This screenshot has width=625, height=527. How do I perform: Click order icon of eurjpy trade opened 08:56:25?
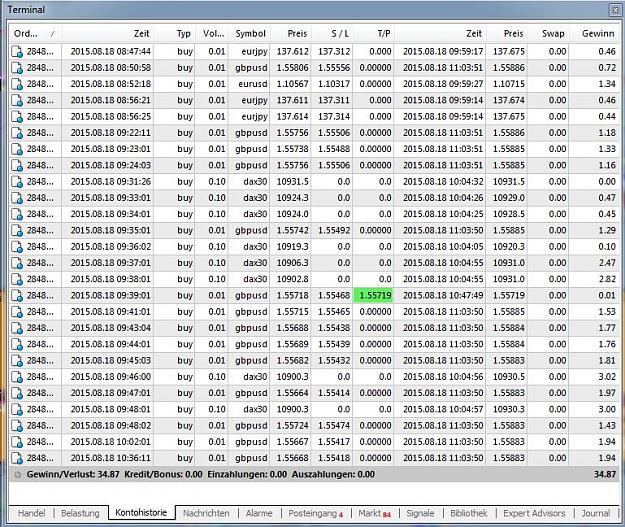click(x=17, y=117)
